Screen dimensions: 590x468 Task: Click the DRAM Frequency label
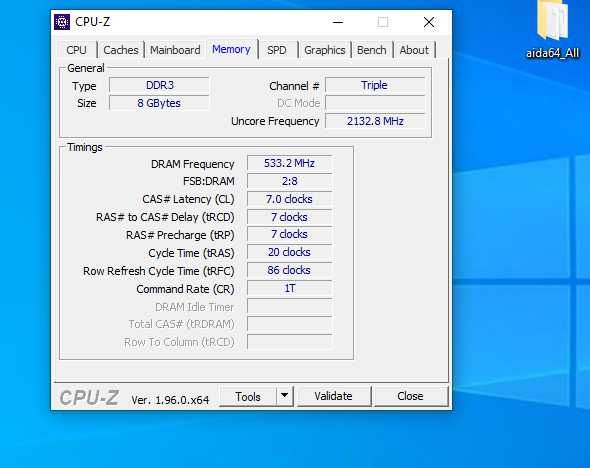click(192, 164)
